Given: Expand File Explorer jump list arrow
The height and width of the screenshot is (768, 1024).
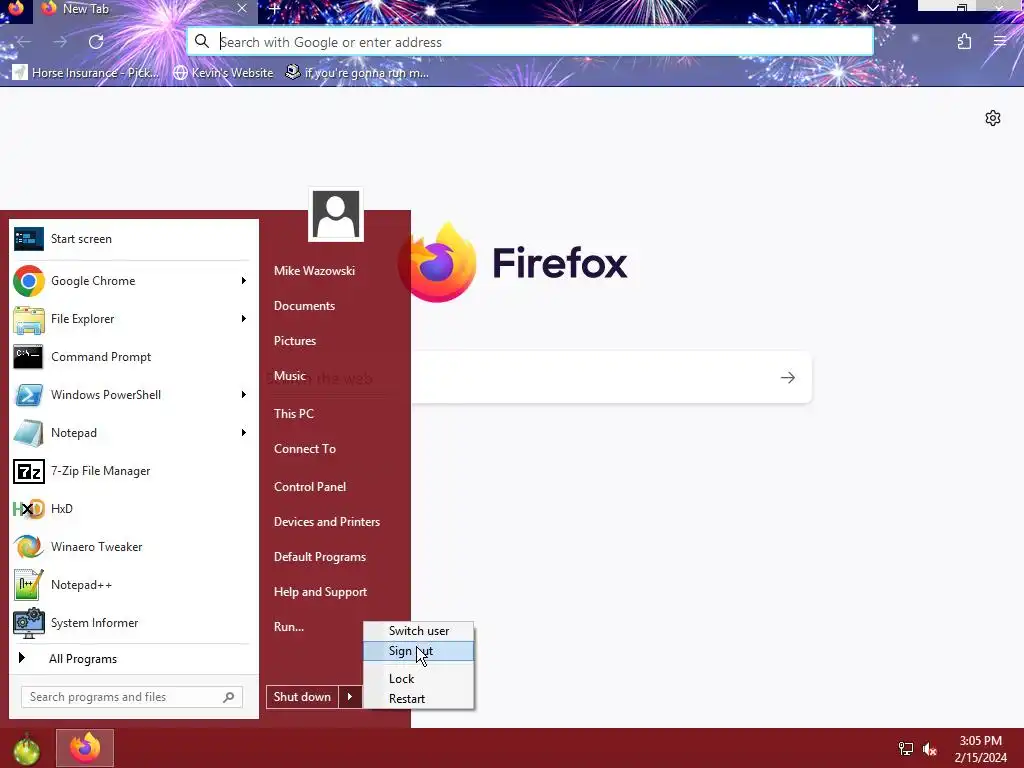Looking at the screenshot, I should click(244, 319).
